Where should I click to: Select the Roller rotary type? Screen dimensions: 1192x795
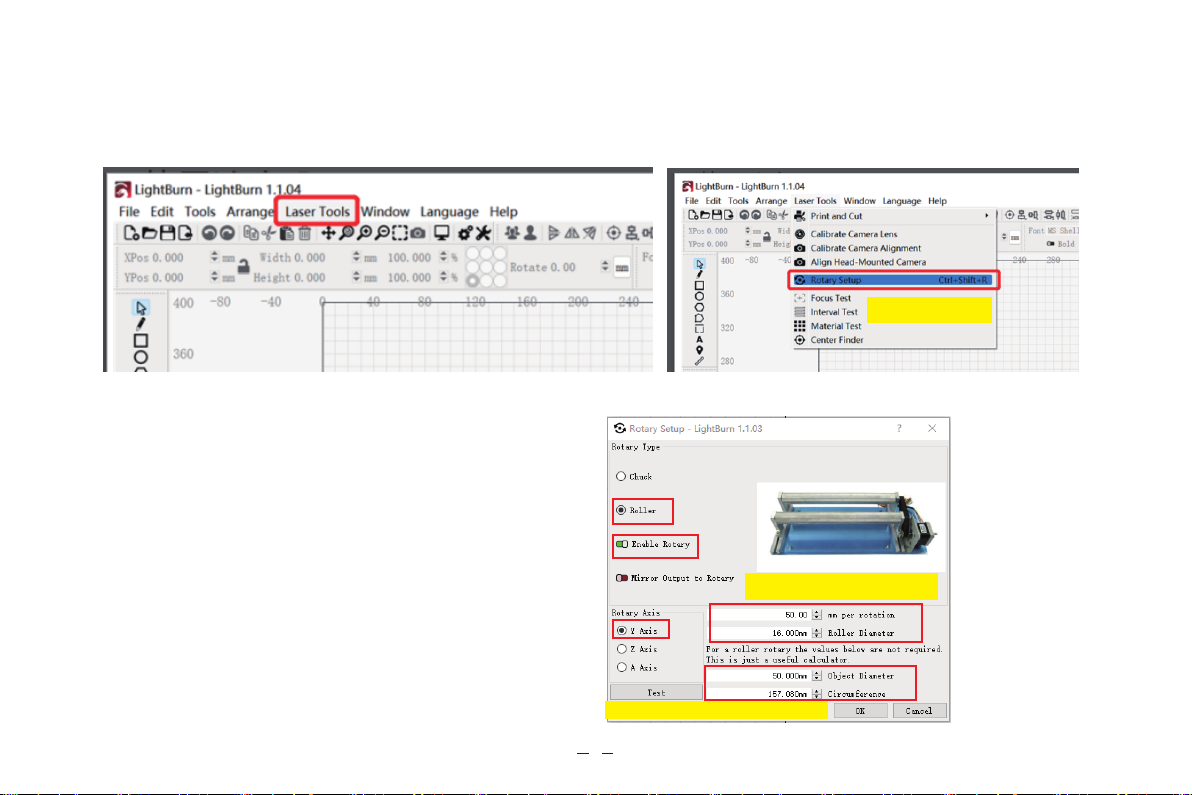[x=636, y=510]
